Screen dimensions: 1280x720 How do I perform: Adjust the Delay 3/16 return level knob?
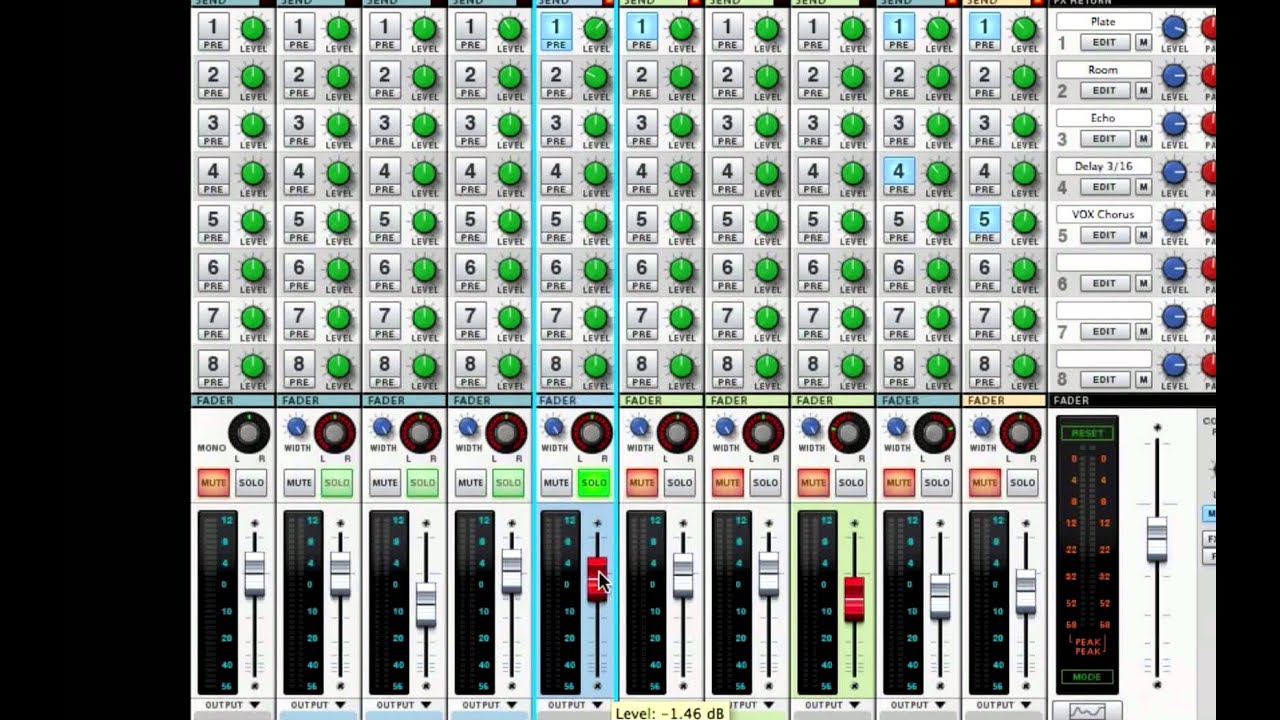1174,172
